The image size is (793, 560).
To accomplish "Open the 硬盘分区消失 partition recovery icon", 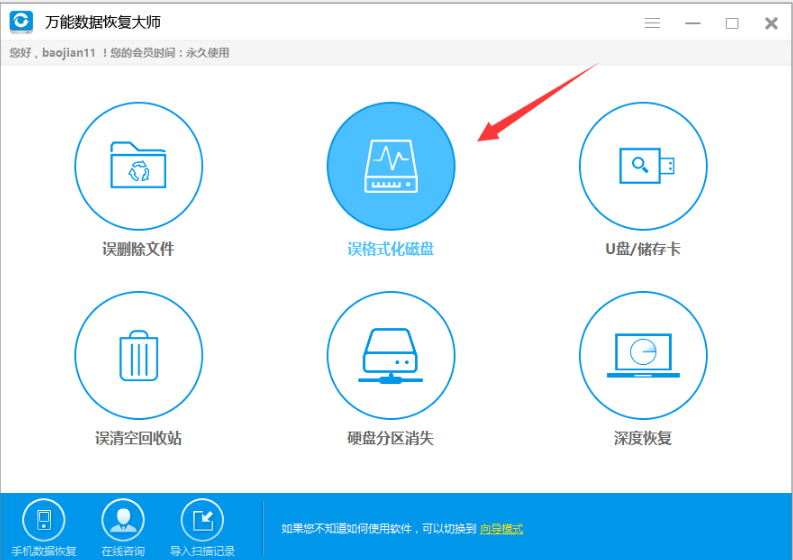I will coord(391,355).
